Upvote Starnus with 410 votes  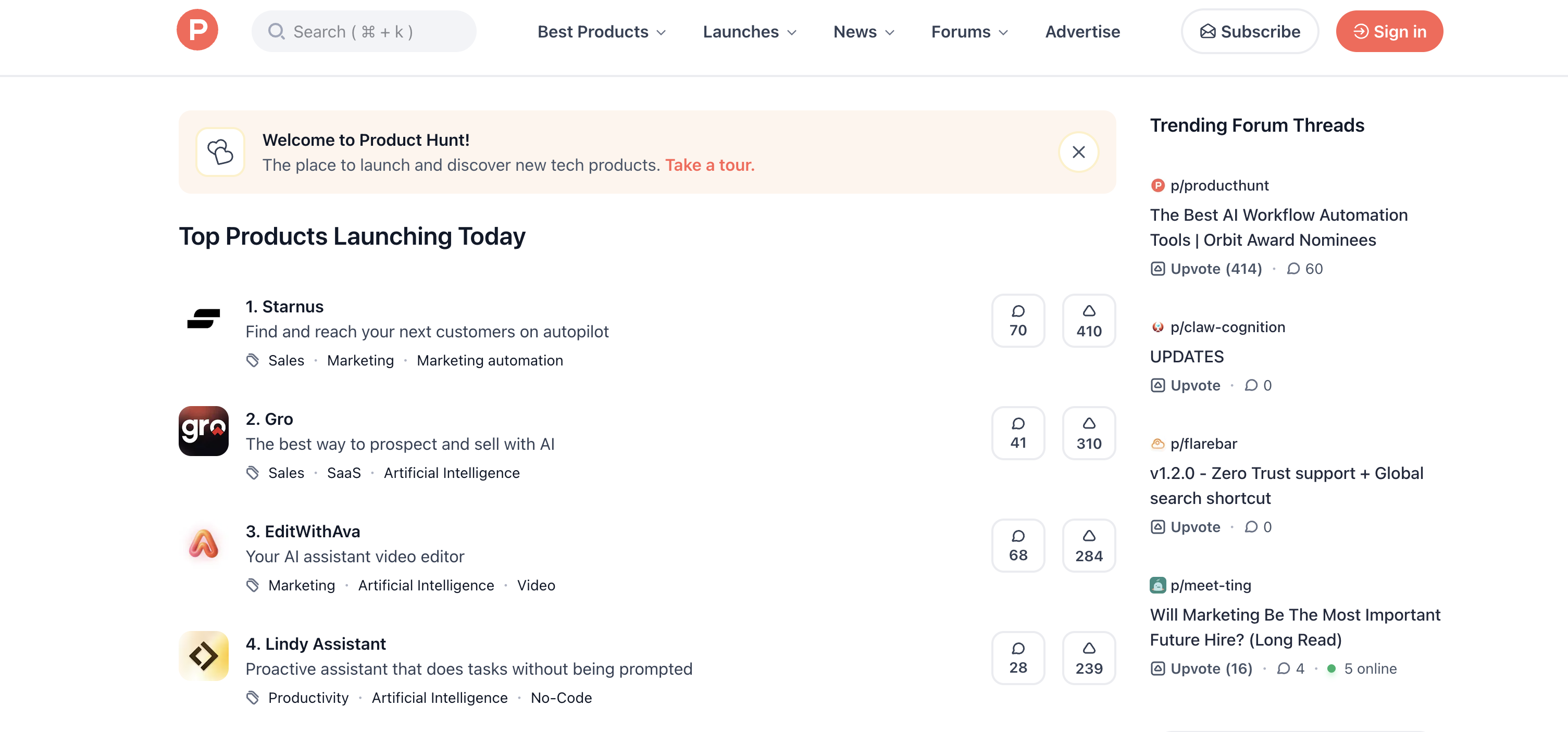click(x=1088, y=321)
